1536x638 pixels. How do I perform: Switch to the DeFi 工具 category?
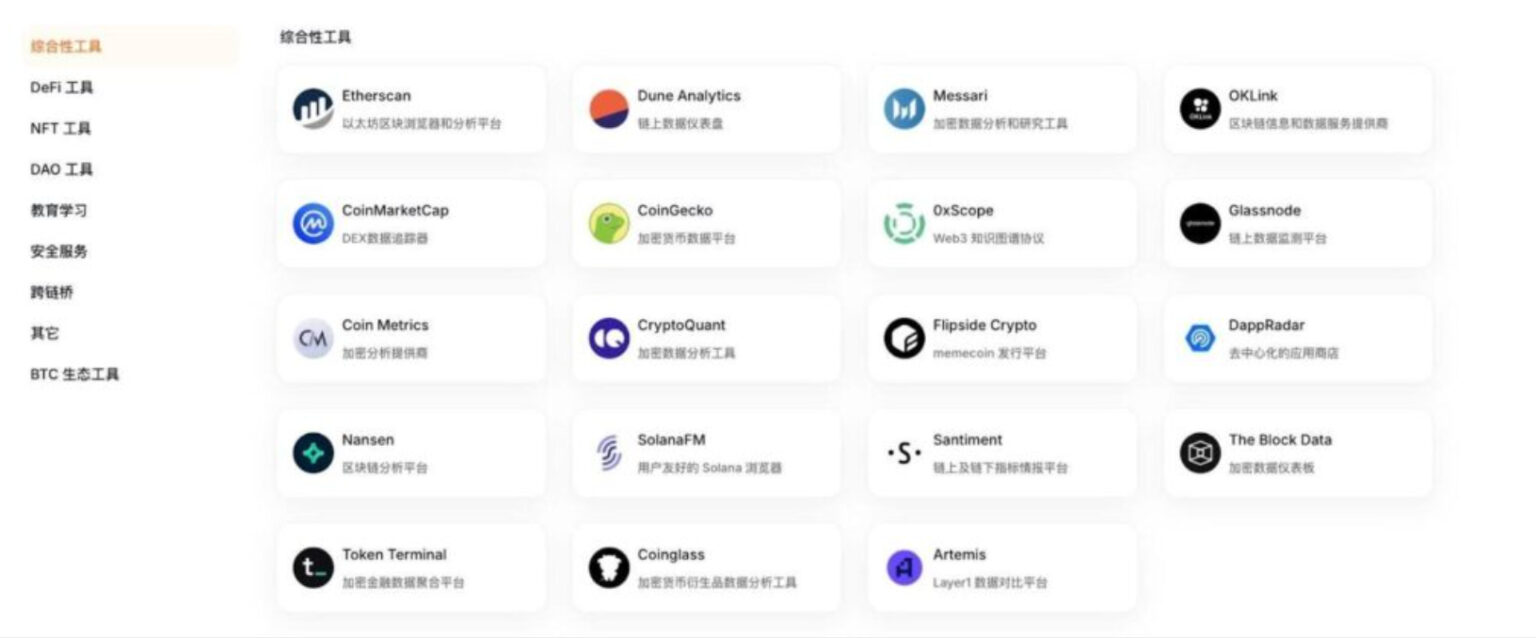pyautogui.click(x=60, y=87)
